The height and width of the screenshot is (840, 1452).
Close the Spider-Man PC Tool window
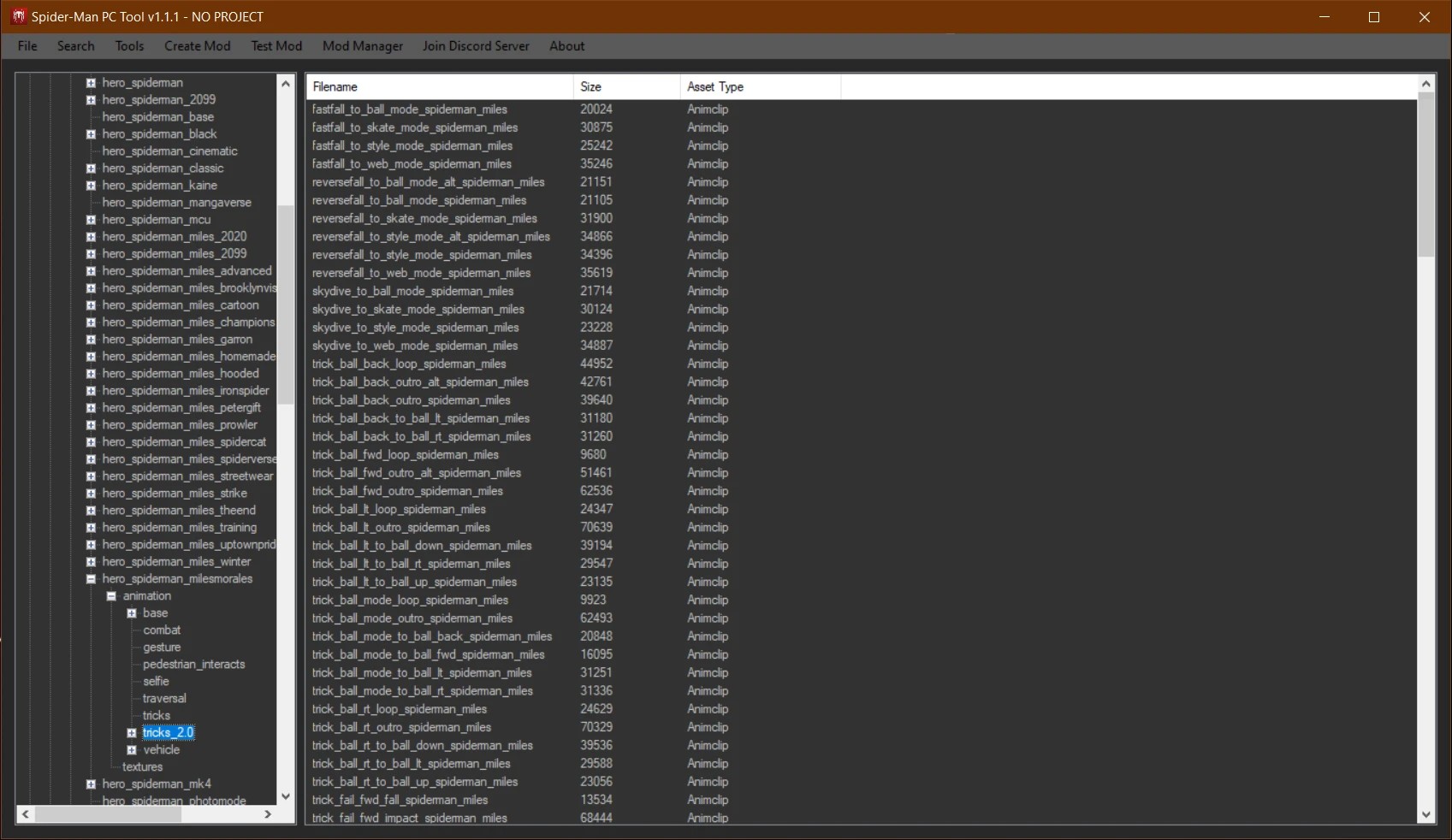(x=1425, y=17)
